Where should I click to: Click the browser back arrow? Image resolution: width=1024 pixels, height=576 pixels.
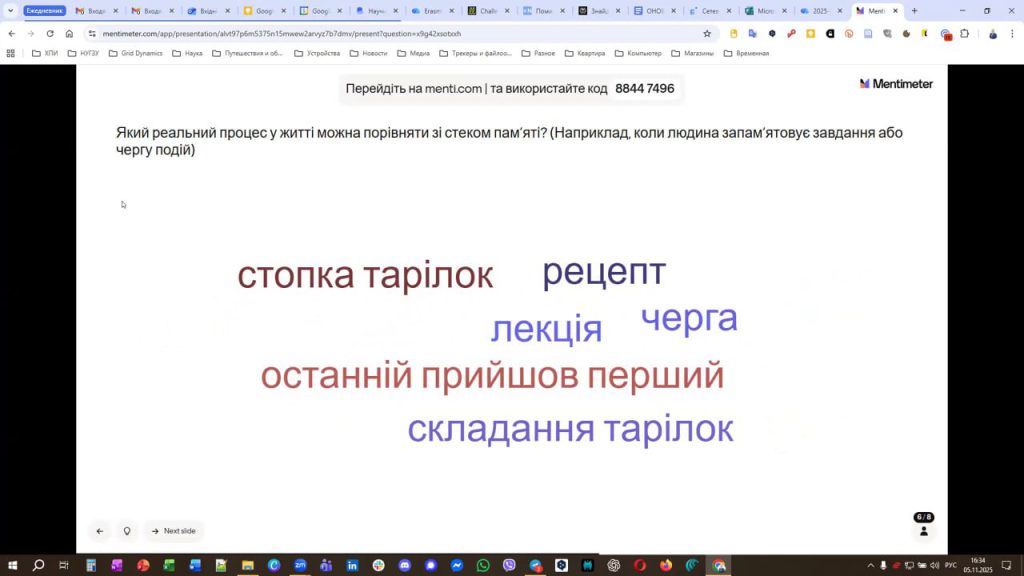coord(12,33)
